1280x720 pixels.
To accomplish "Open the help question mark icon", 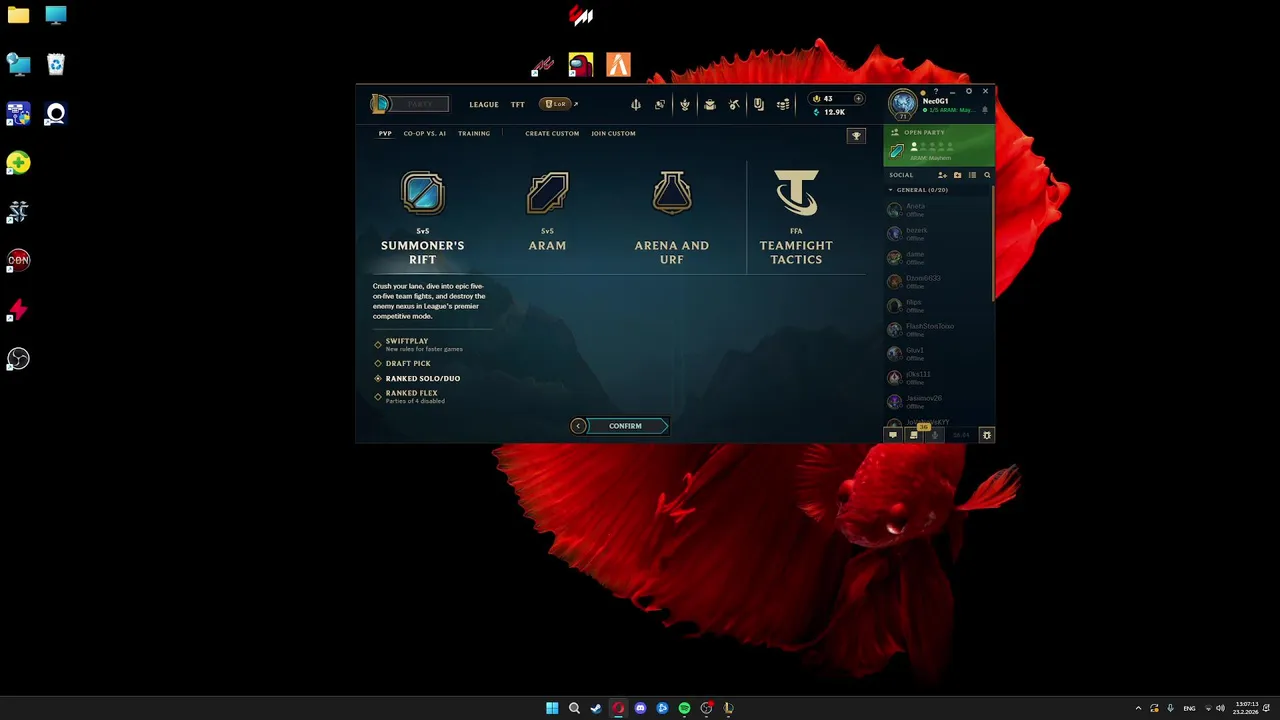I will pyautogui.click(x=936, y=91).
